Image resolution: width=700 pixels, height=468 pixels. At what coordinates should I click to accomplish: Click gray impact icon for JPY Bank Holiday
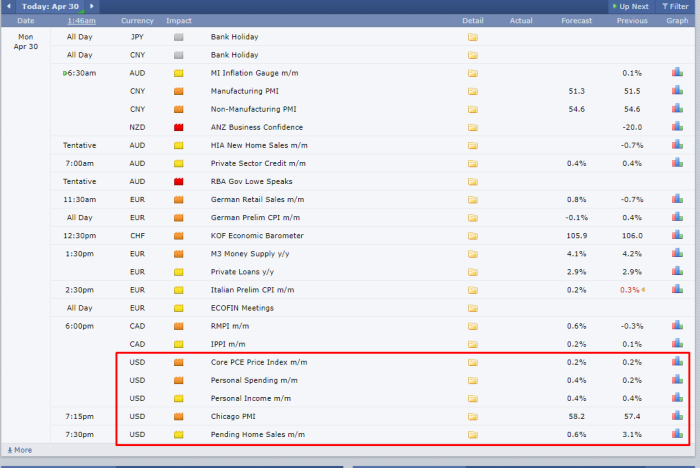point(179,37)
